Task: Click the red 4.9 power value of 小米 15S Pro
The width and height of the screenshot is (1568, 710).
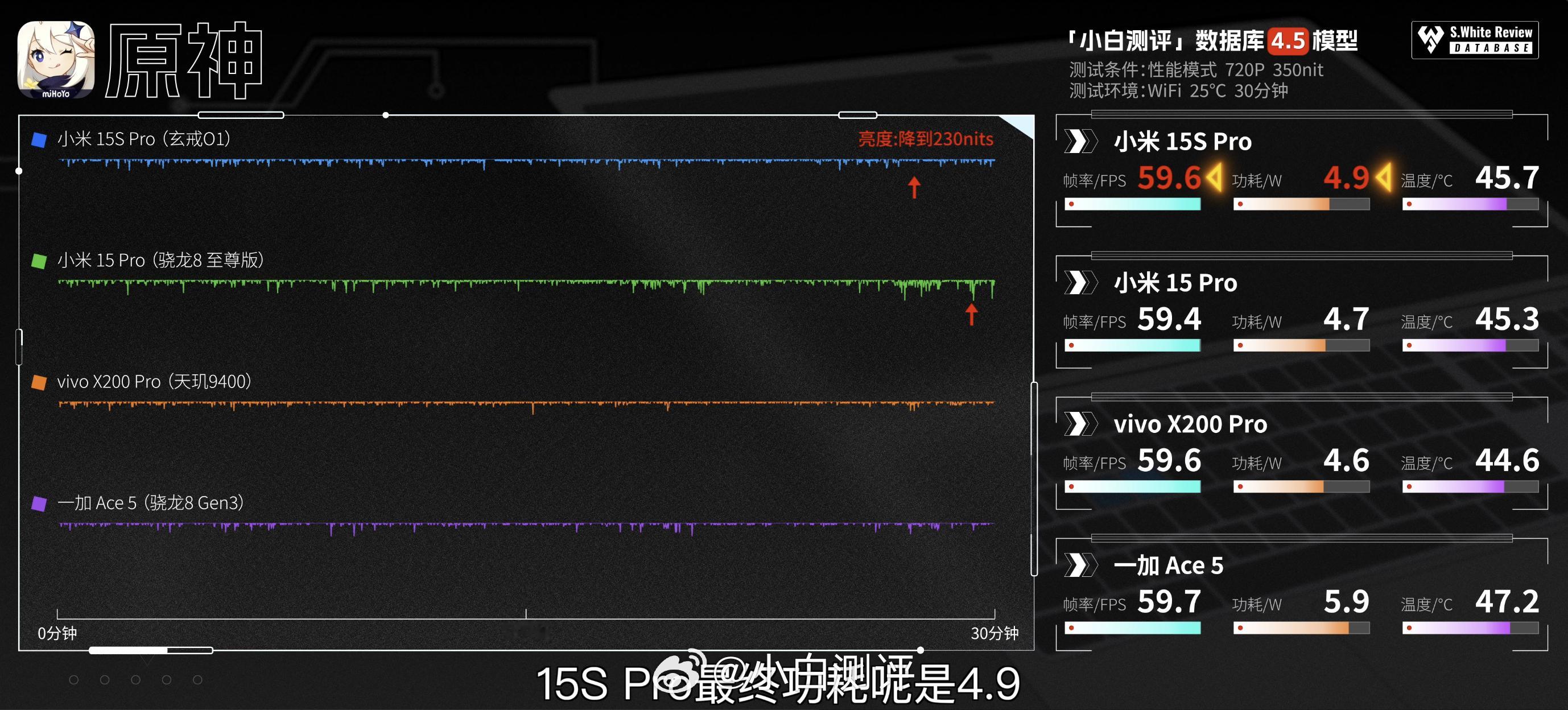Action: [1347, 178]
